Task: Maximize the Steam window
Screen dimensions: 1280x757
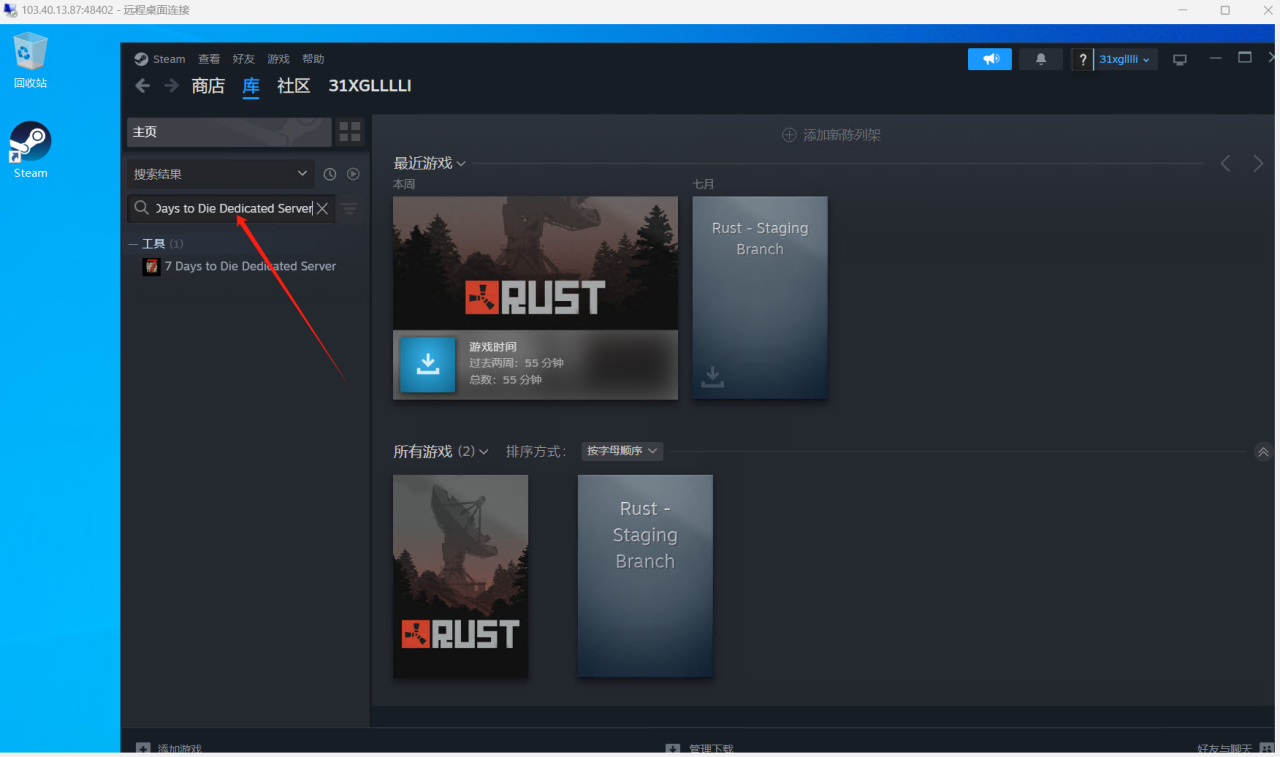Action: coord(1245,58)
